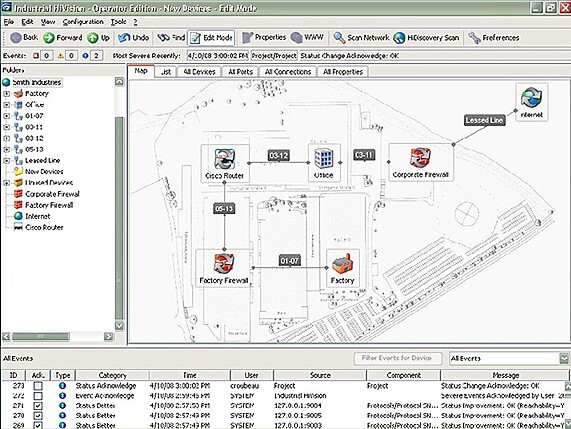Click the Undo toolbar button

click(x=134, y=38)
